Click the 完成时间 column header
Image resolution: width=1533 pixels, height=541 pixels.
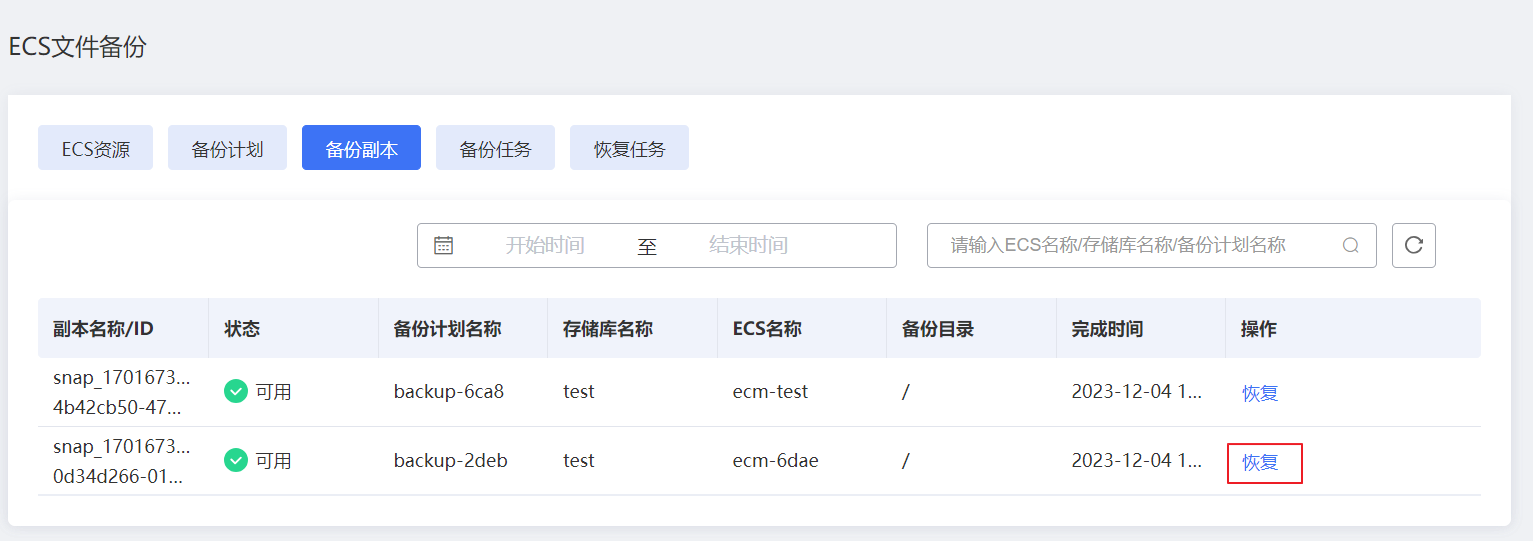(x=1107, y=329)
